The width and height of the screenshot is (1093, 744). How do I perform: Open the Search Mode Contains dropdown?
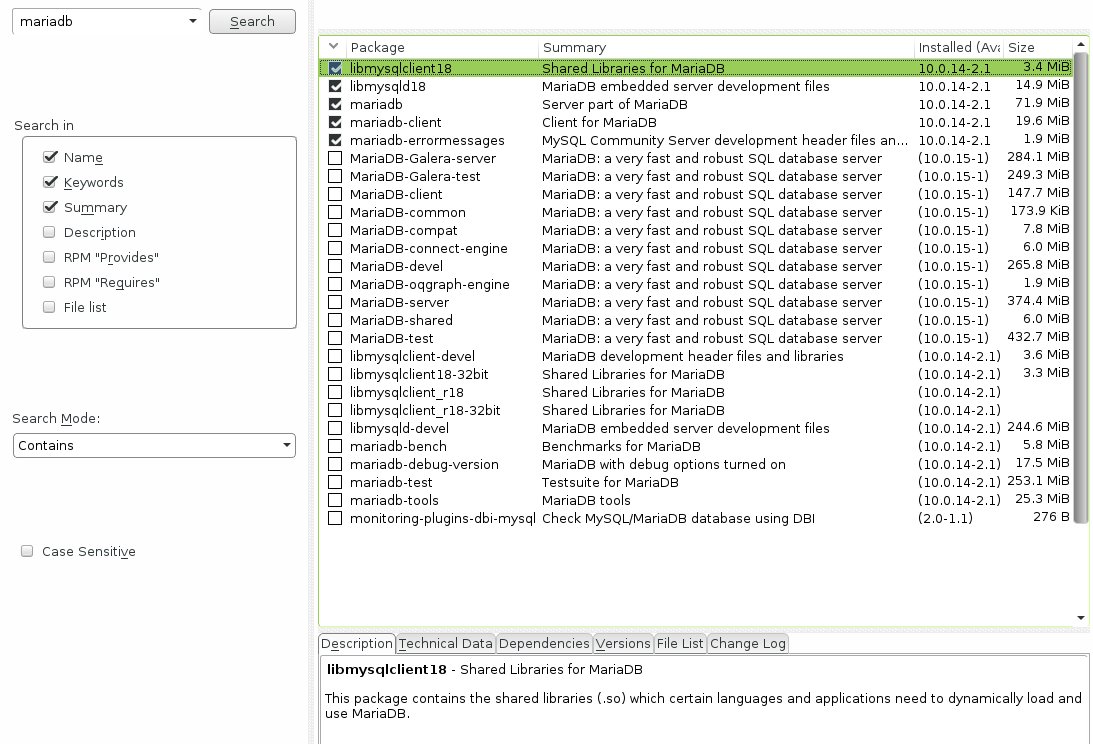point(155,445)
